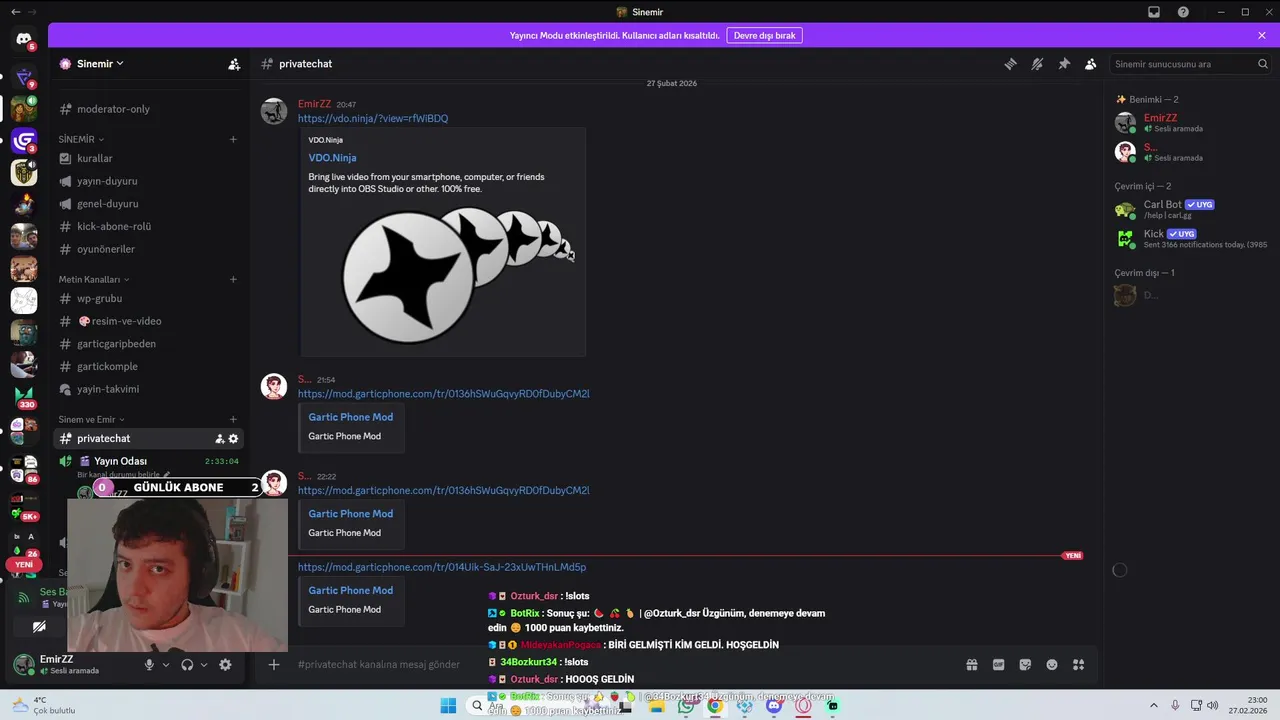Open the gift icon in message bar
The image size is (1280, 720).
[x=971, y=664]
